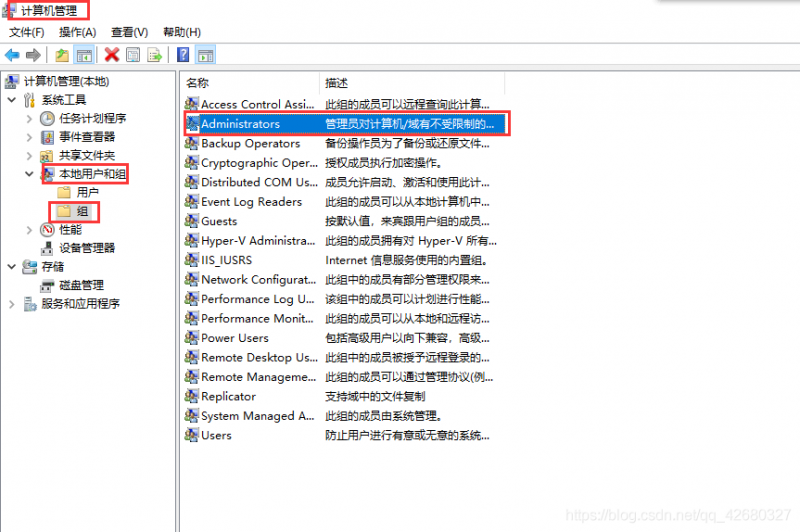
Task: Open the 查看(V) menu
Action: pos(129,32)
